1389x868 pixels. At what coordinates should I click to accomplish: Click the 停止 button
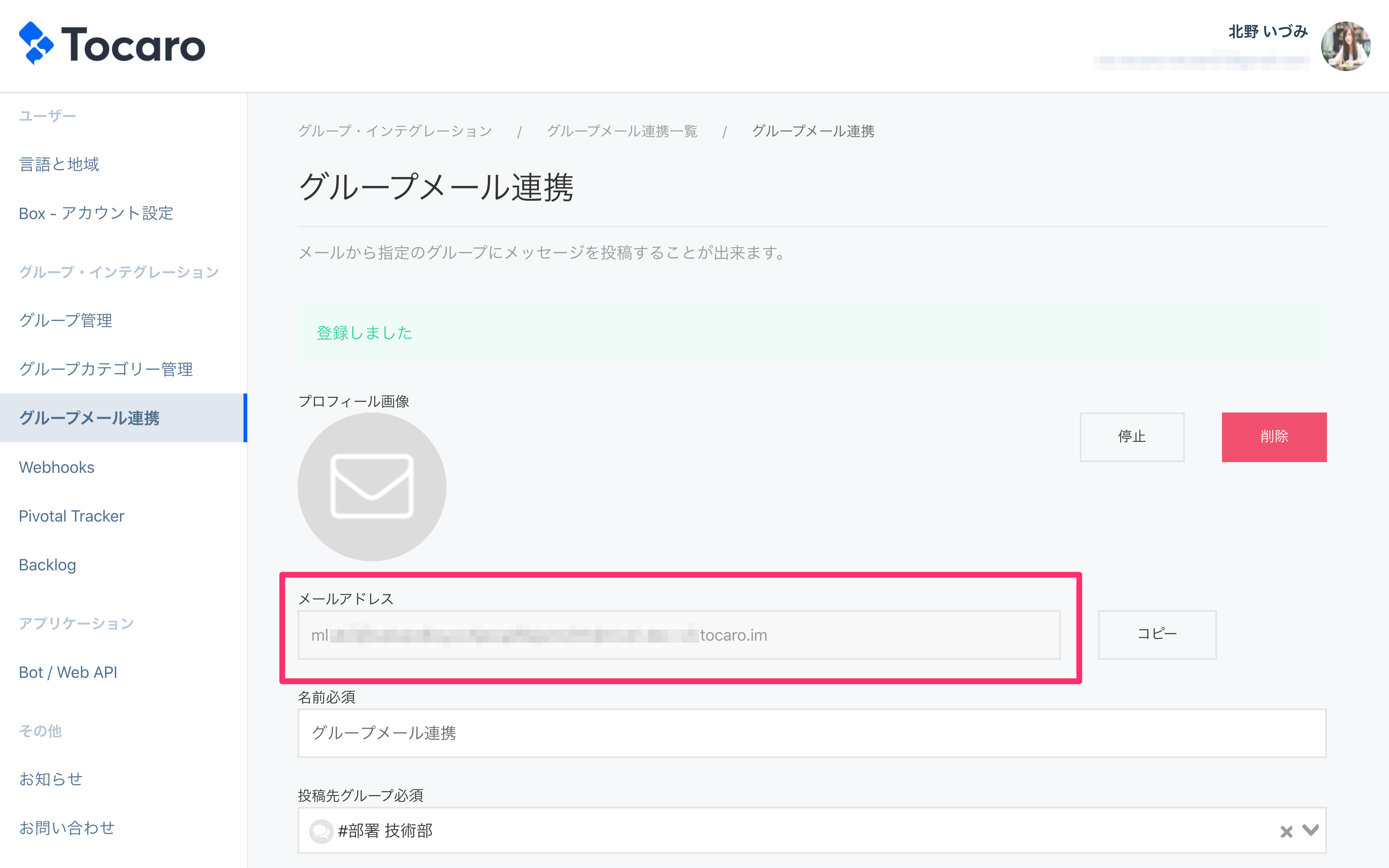click(1132, 437)
